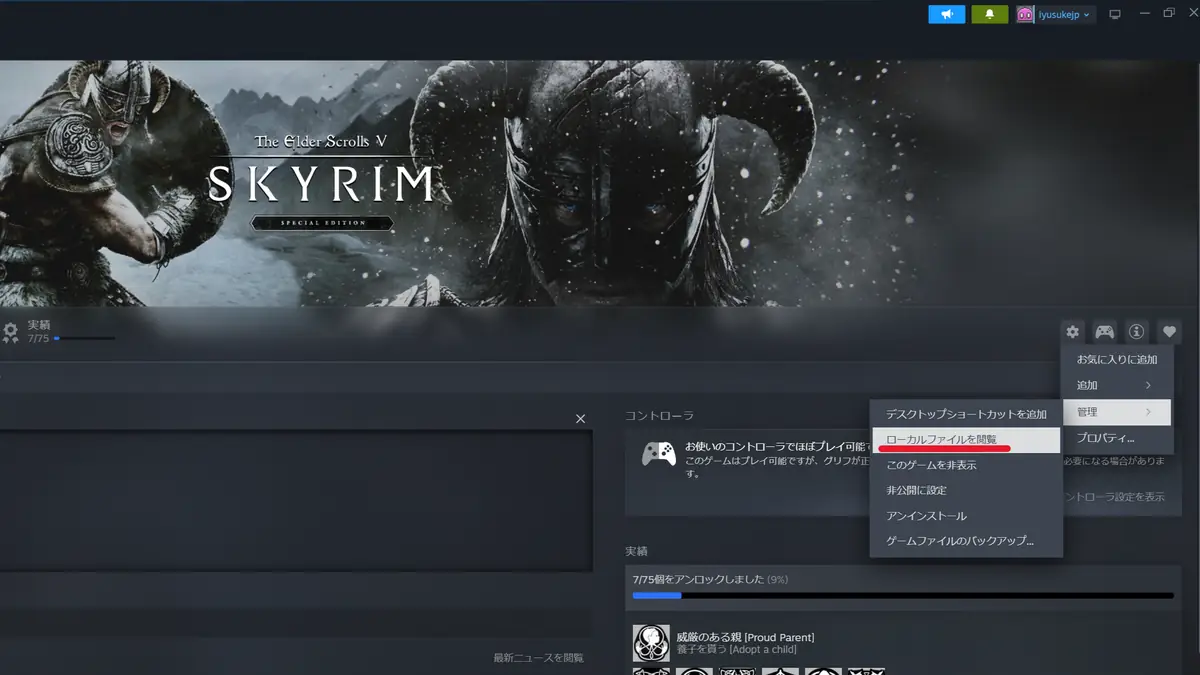Viewport: 1200px width, 675px height.
Task: Open controller settings via the gamepad icon
Action: pyautogui.click(x=1104, y=332)
